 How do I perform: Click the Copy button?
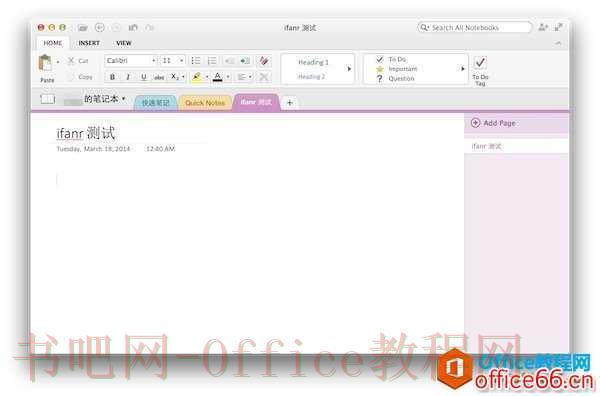click(x=80, y=77)
